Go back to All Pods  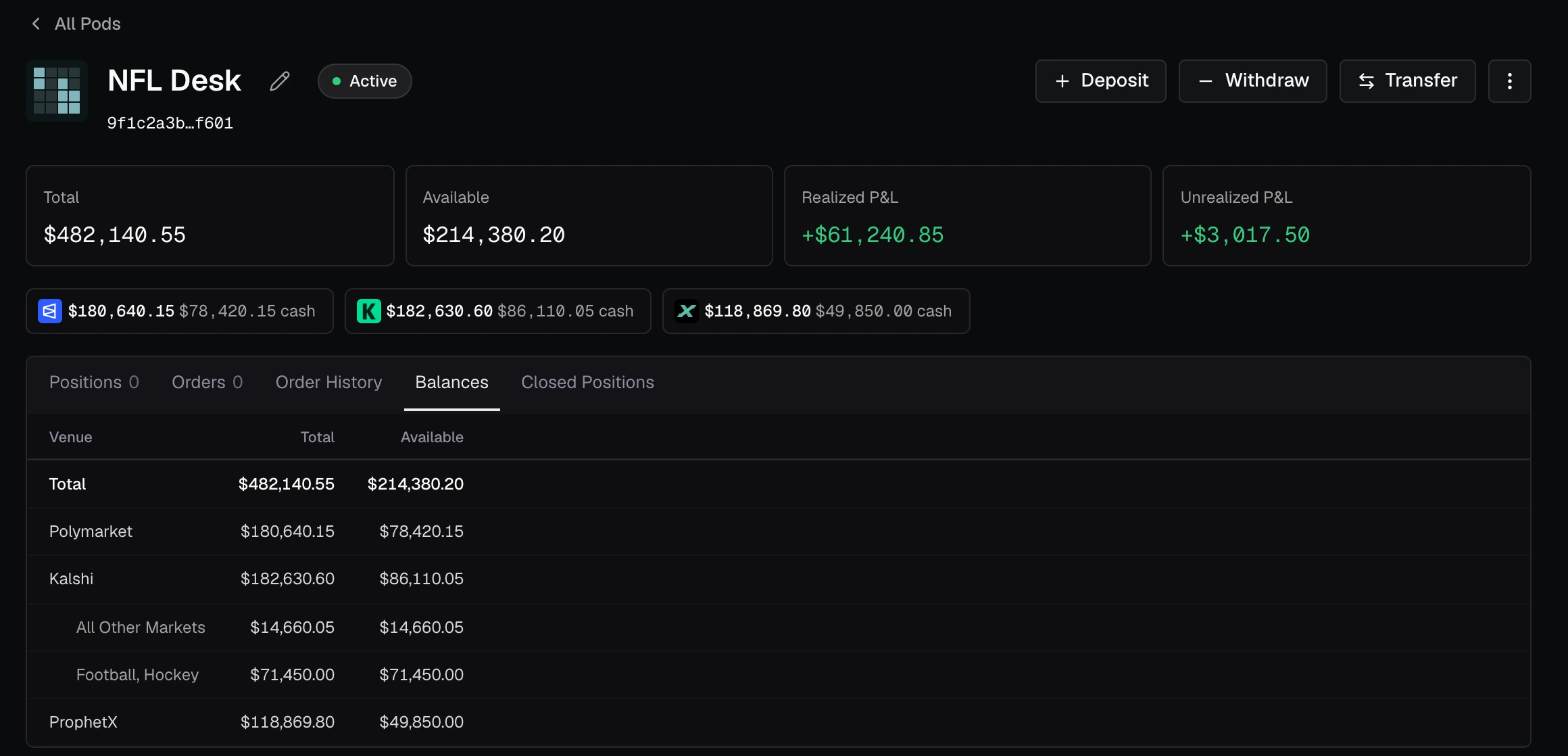click(76, 24)
